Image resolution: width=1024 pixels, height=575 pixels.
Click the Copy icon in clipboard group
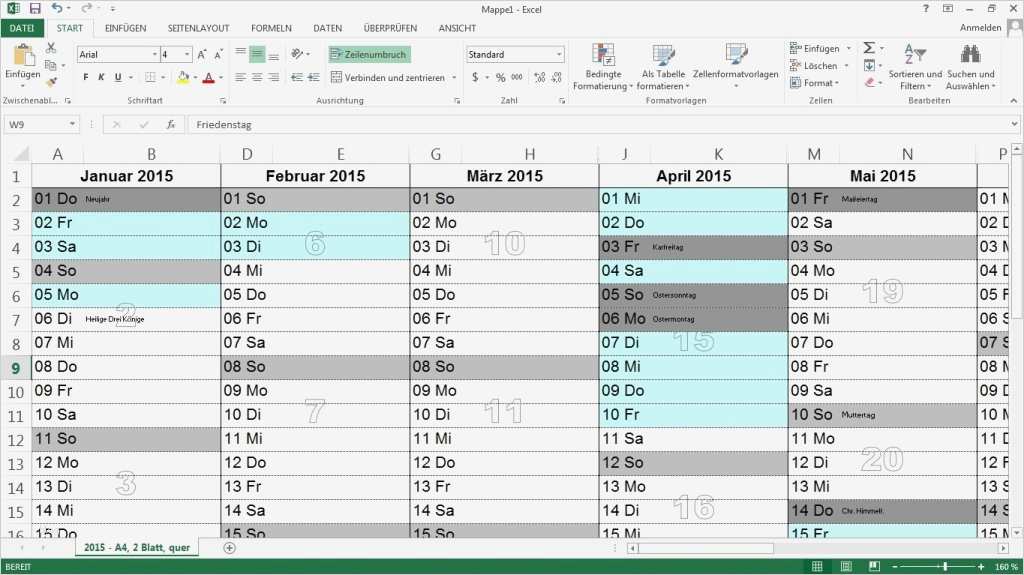[x=50, y=65]
